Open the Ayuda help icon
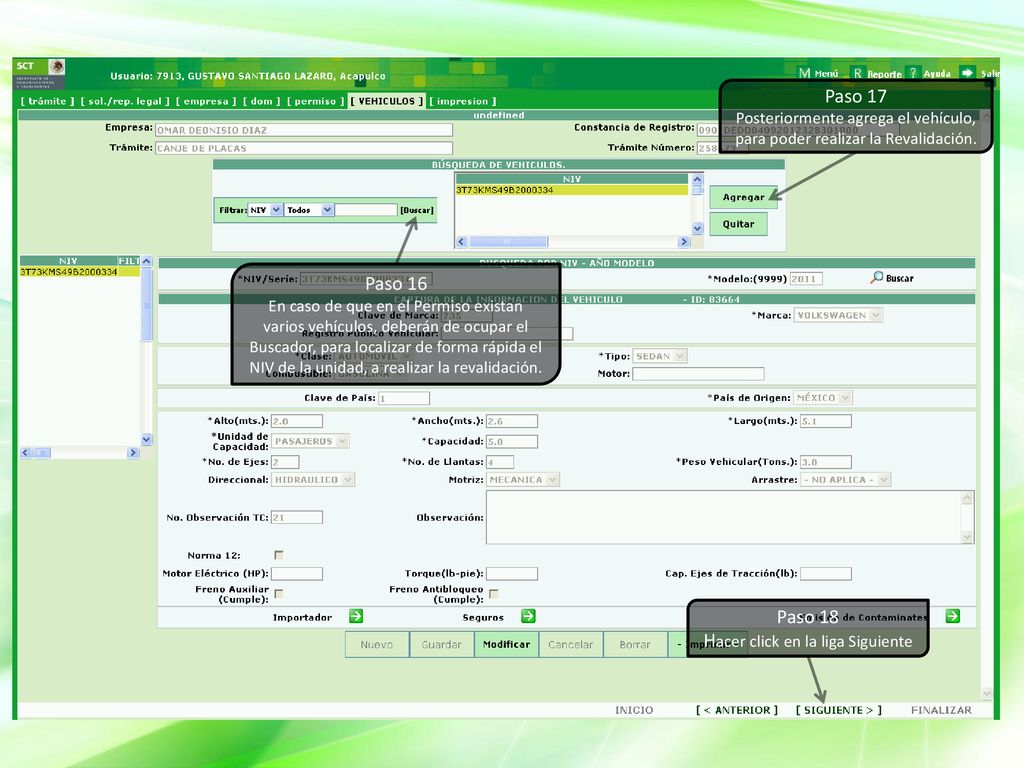The width and height of the screenshot is (1024, 768). 913,72
